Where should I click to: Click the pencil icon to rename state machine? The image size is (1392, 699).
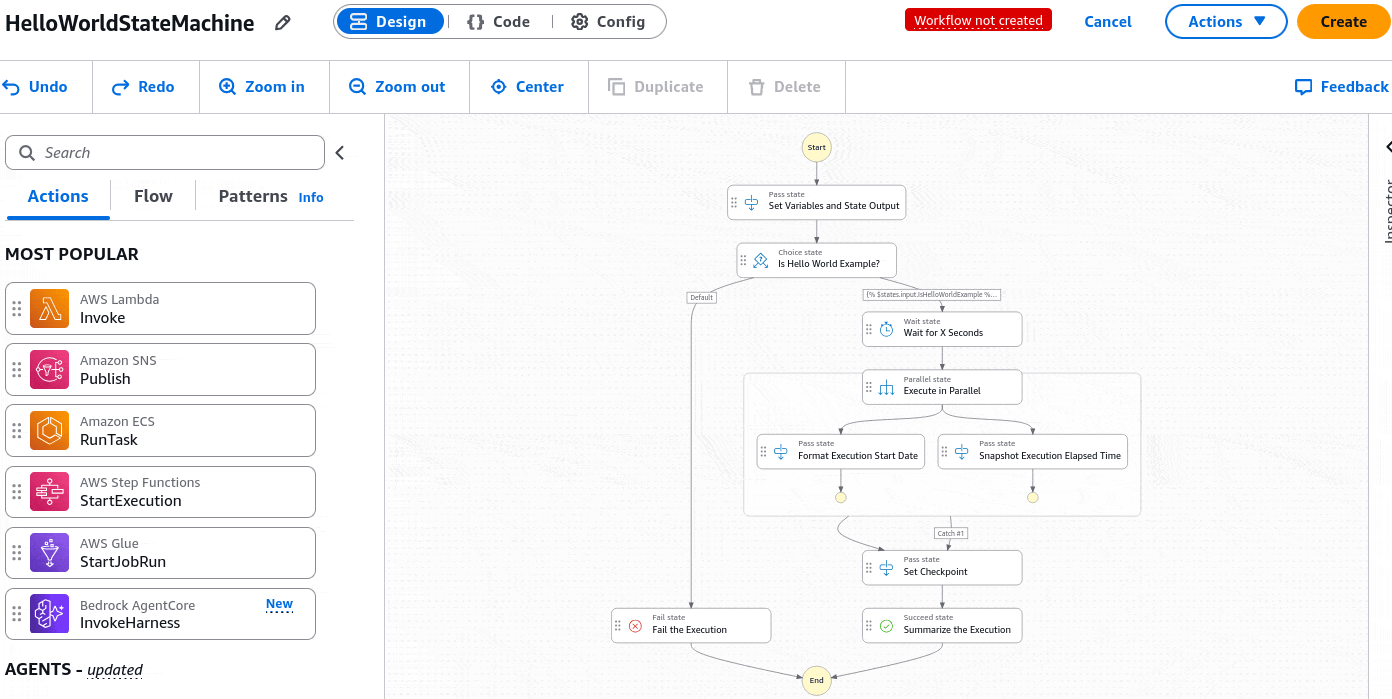283,22
